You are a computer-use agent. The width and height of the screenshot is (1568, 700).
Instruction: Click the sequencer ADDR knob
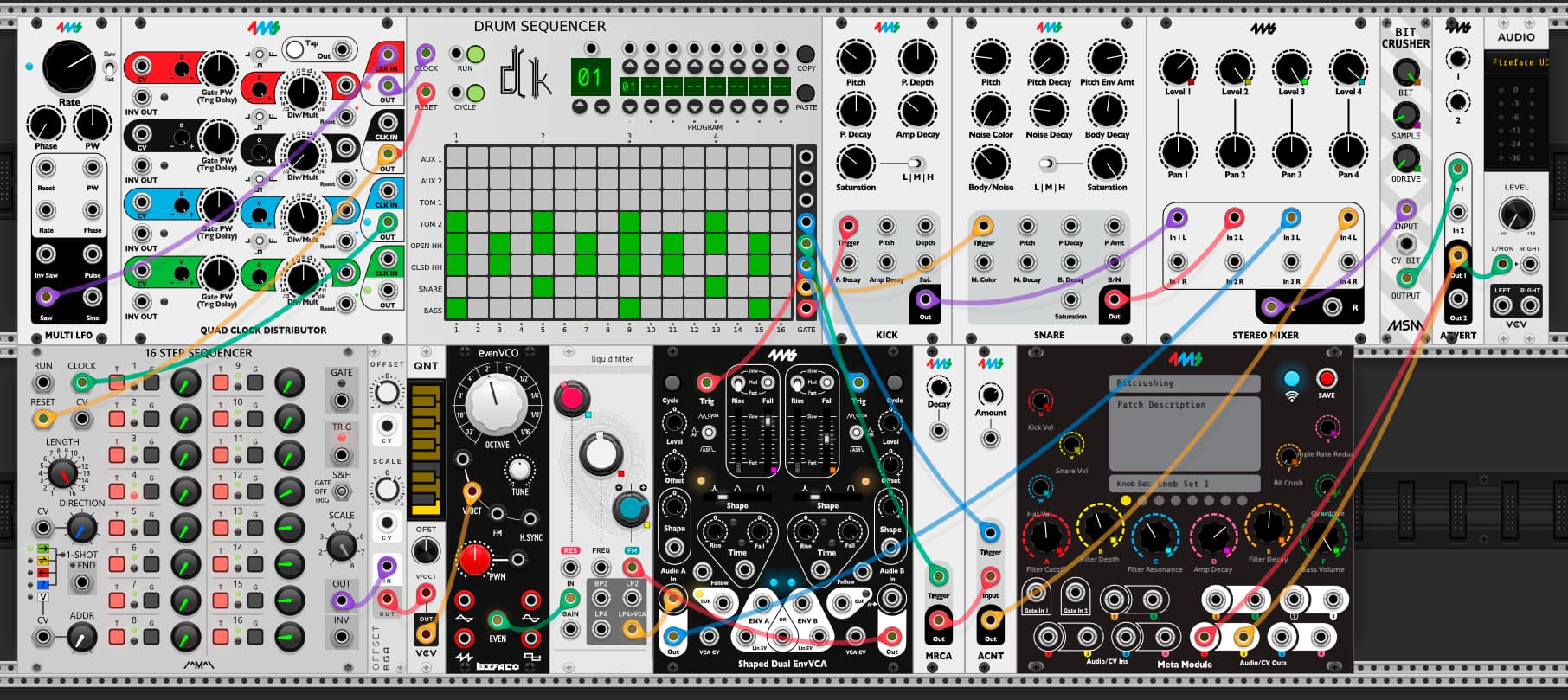(81, 638)
